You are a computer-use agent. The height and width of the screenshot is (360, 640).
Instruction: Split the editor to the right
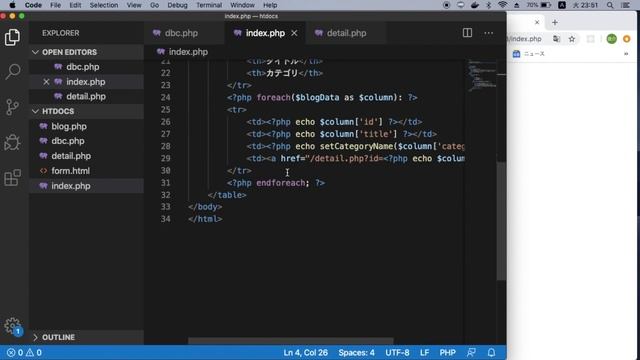pyautogui.click(x=467, y=33)
